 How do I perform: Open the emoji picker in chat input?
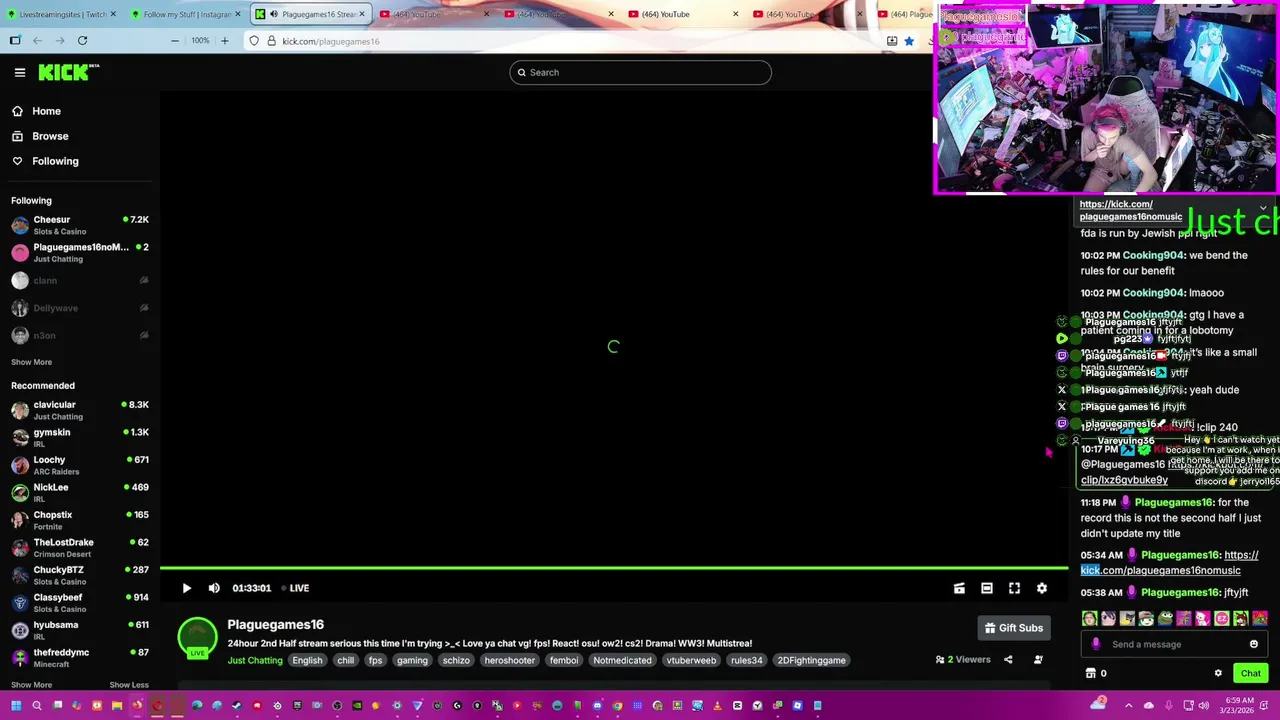pyautogui.click(x=1254, y=644)
